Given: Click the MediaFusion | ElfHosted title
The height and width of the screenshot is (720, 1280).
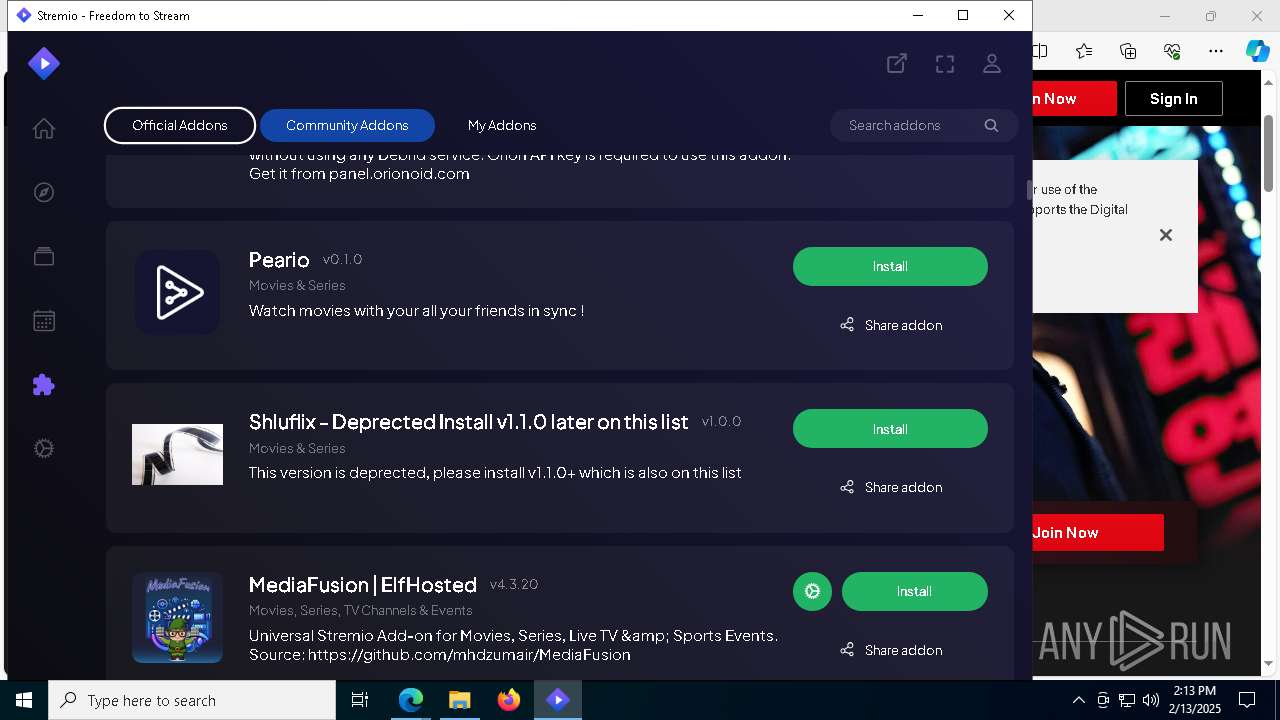Looking at the screenshot, I should (363, 585).
